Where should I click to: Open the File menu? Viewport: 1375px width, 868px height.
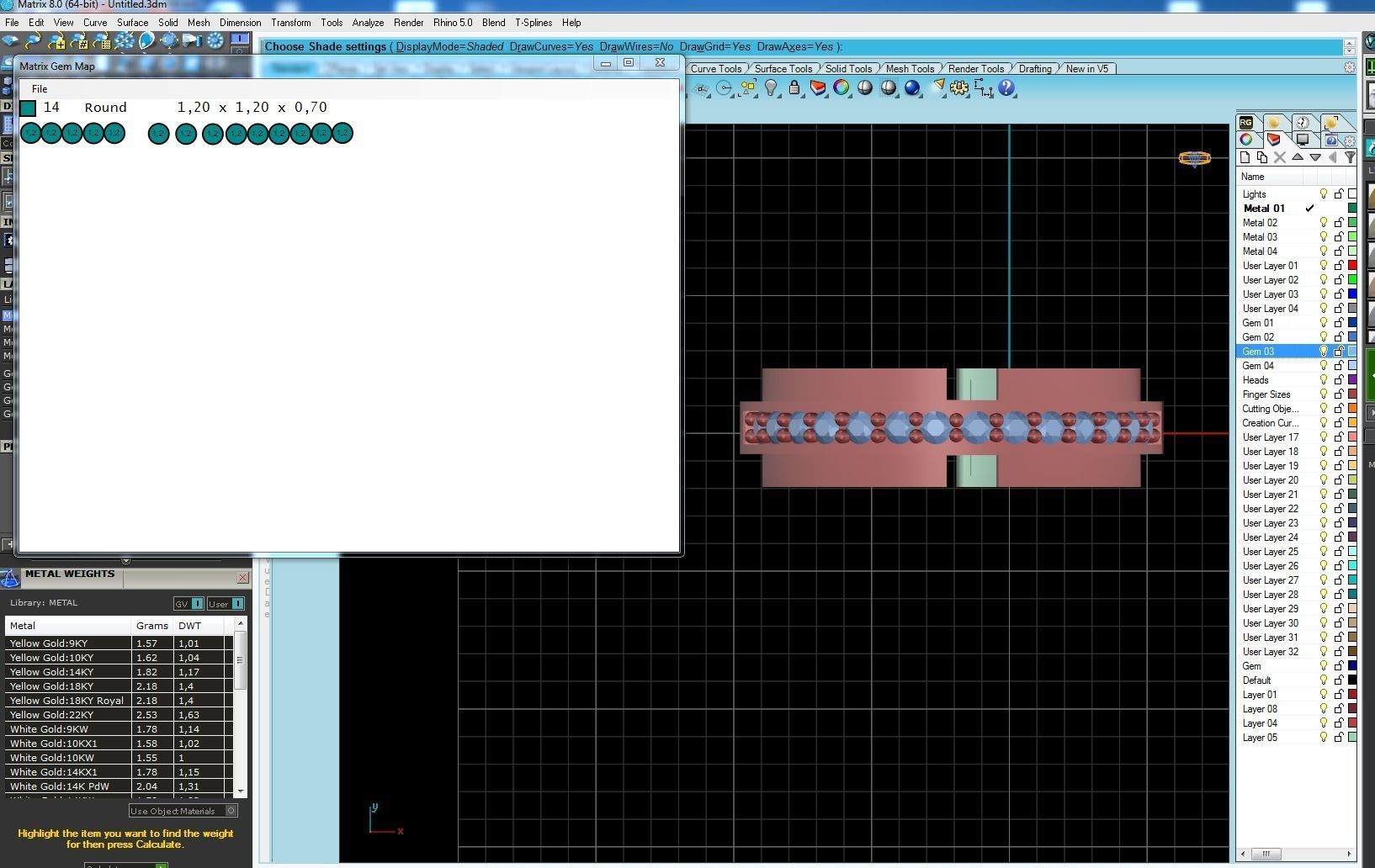pyautogui.click(x=12, y=23)
